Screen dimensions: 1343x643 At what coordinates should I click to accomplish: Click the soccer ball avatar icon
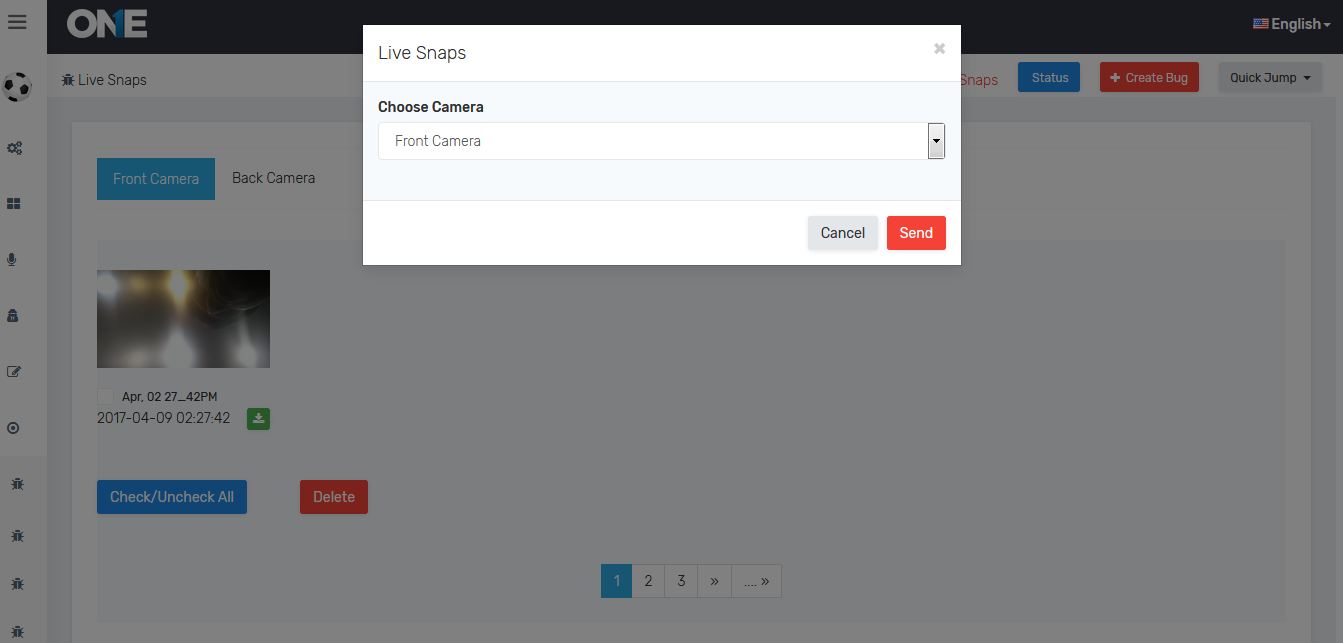pyautogui.click(x=17, y=87)
